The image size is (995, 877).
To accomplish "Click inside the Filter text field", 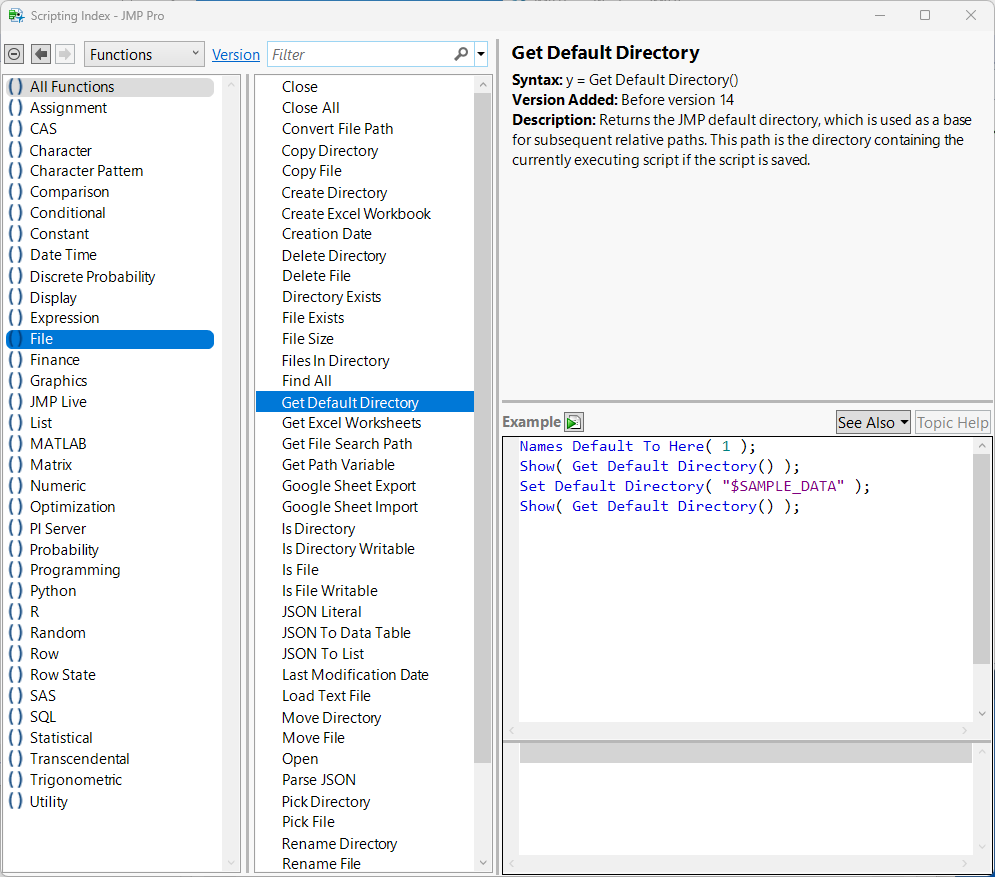I will point(360,54).
